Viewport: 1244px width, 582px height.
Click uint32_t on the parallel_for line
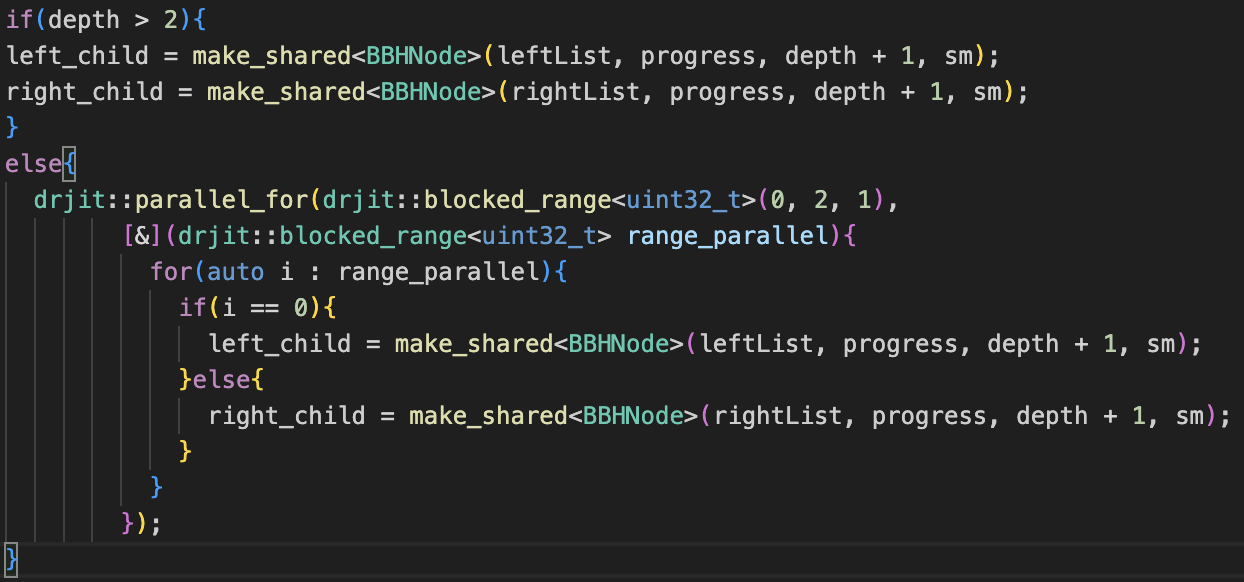point(684,199)
